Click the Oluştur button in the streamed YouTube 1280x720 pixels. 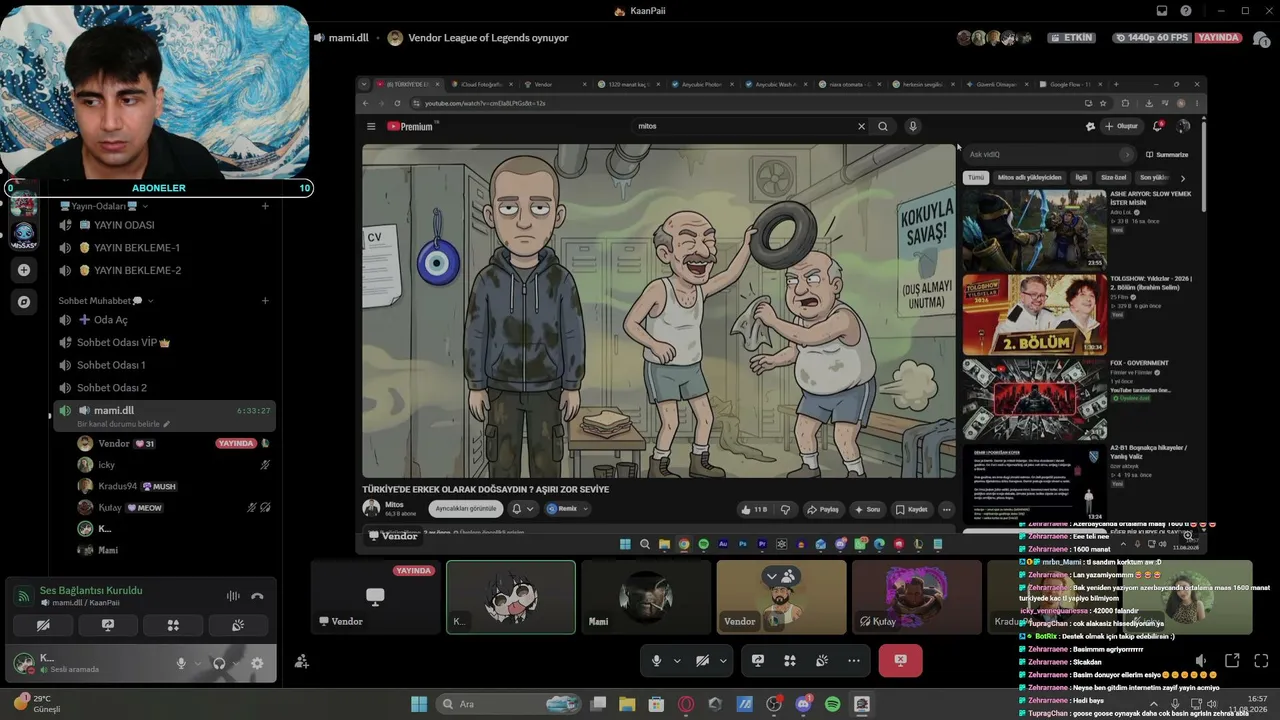click(1121, 126)
